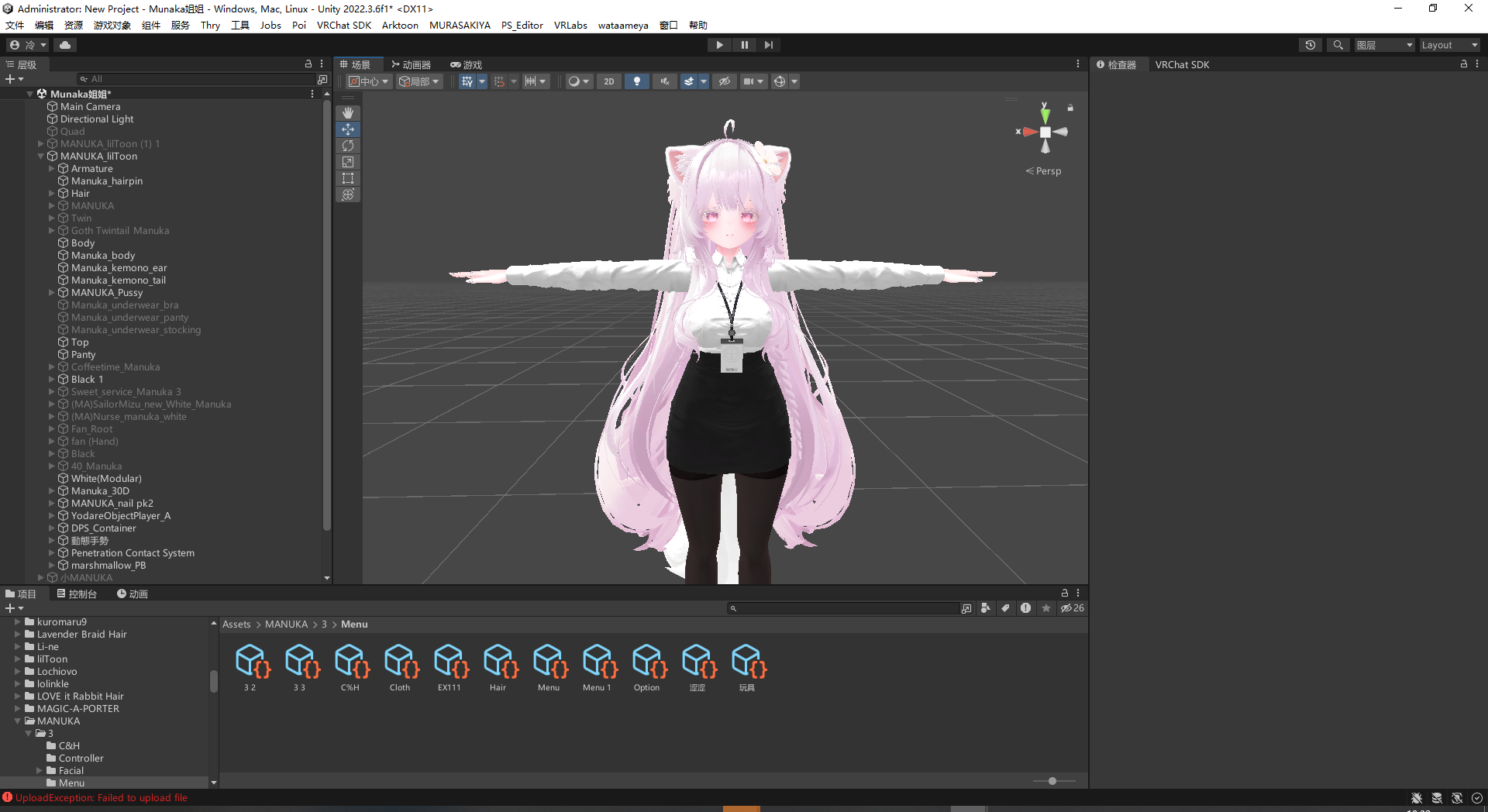Open the undo history icon
This screenshot has height=812, width=1488.
tap(1311, 45)
